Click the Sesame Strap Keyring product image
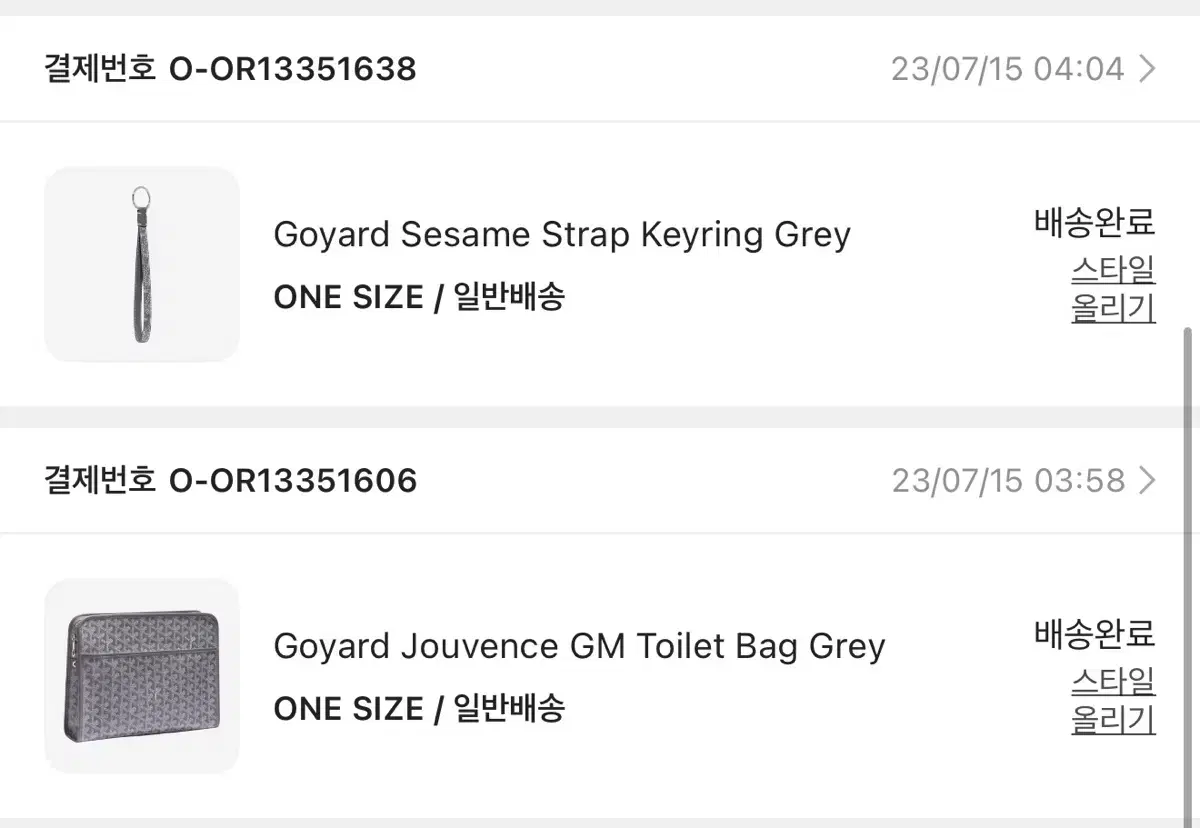This screenshot has width=1200, height=828. (x=141, y=264)
